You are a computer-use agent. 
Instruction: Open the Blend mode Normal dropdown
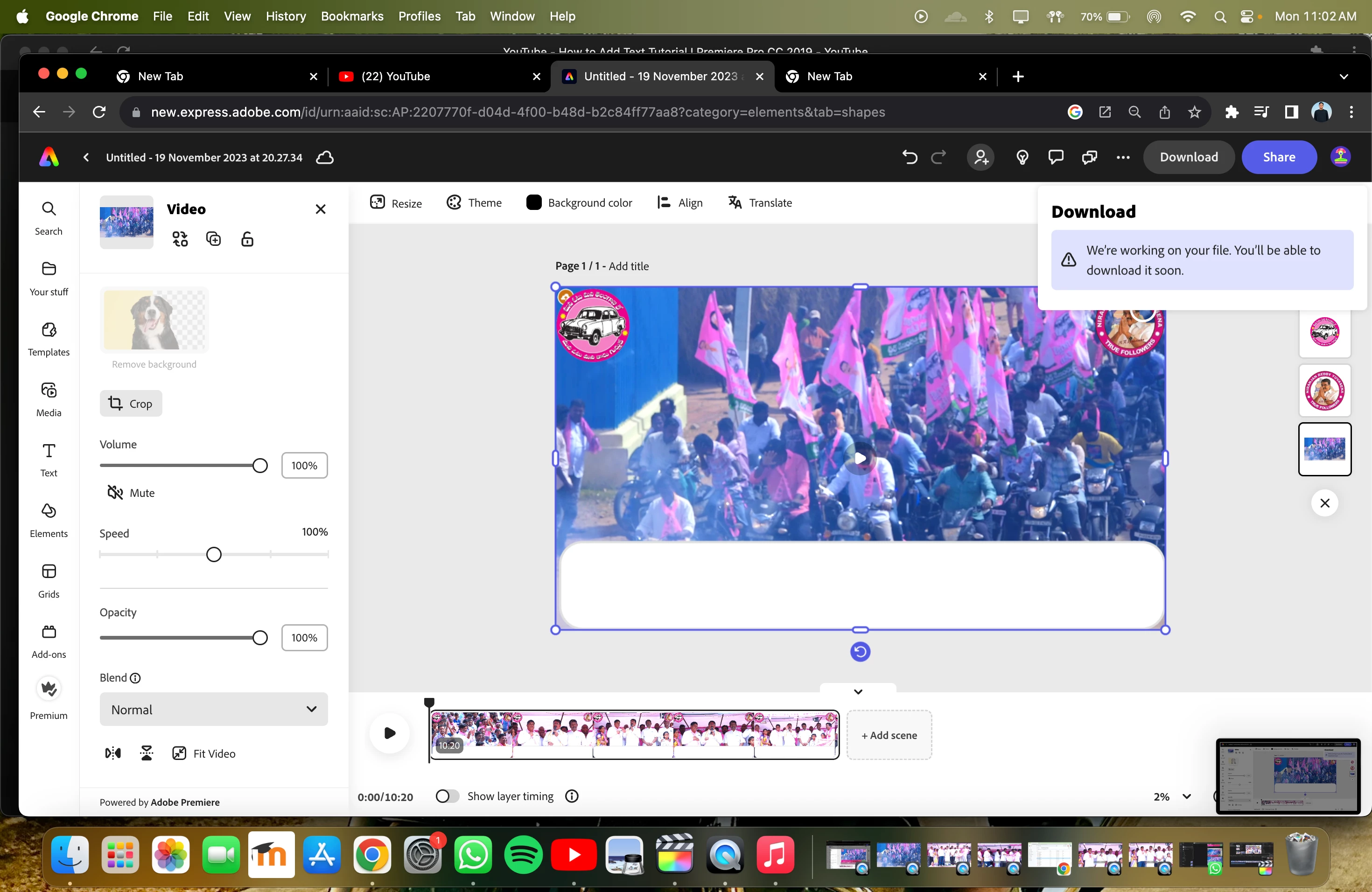click(x=213, y=709)
